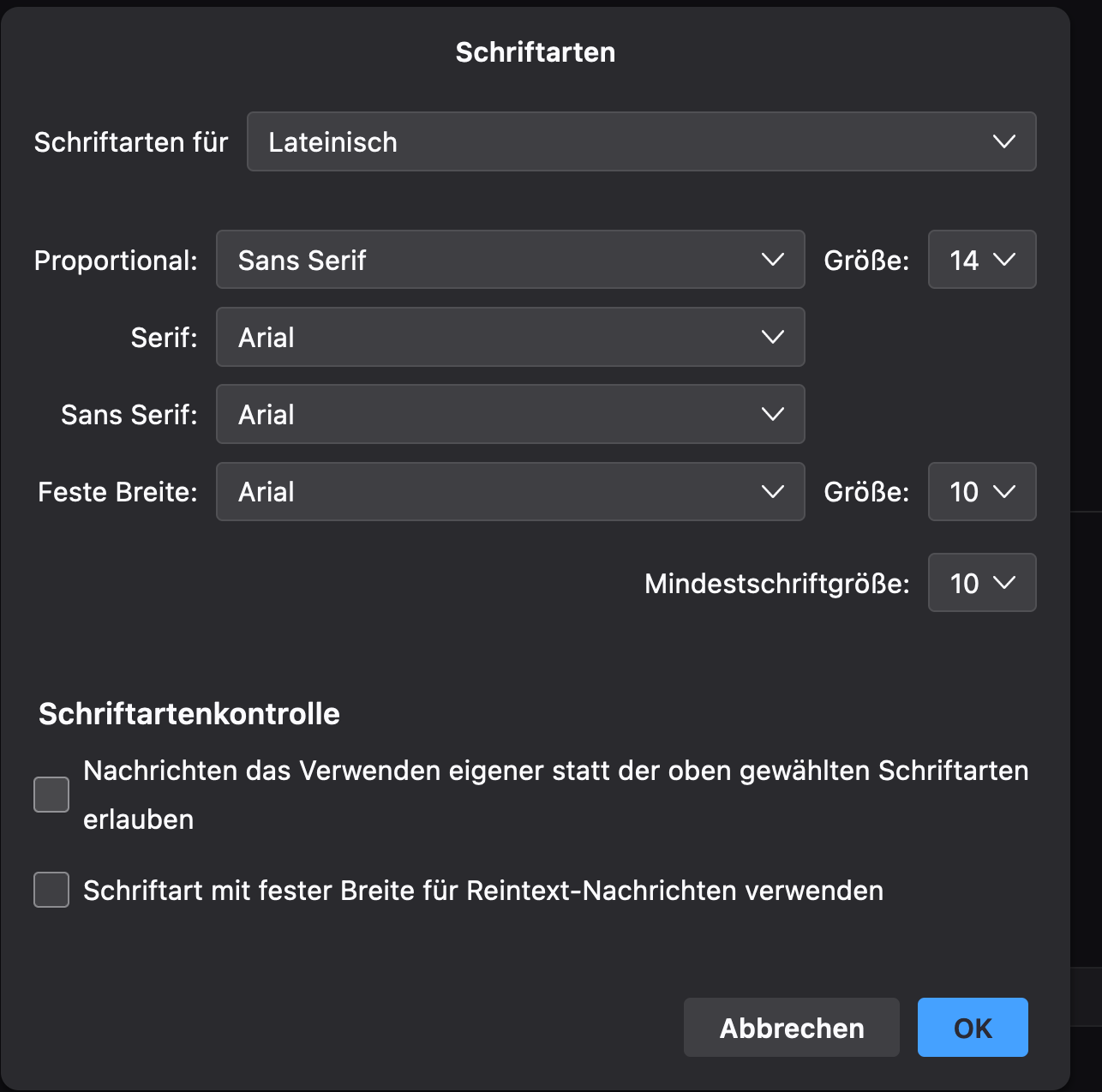The height and width of the screenshot is (1092, 1102).
Task: Click the 'Schriftarten' dialog title
Action: click(535, 52)
